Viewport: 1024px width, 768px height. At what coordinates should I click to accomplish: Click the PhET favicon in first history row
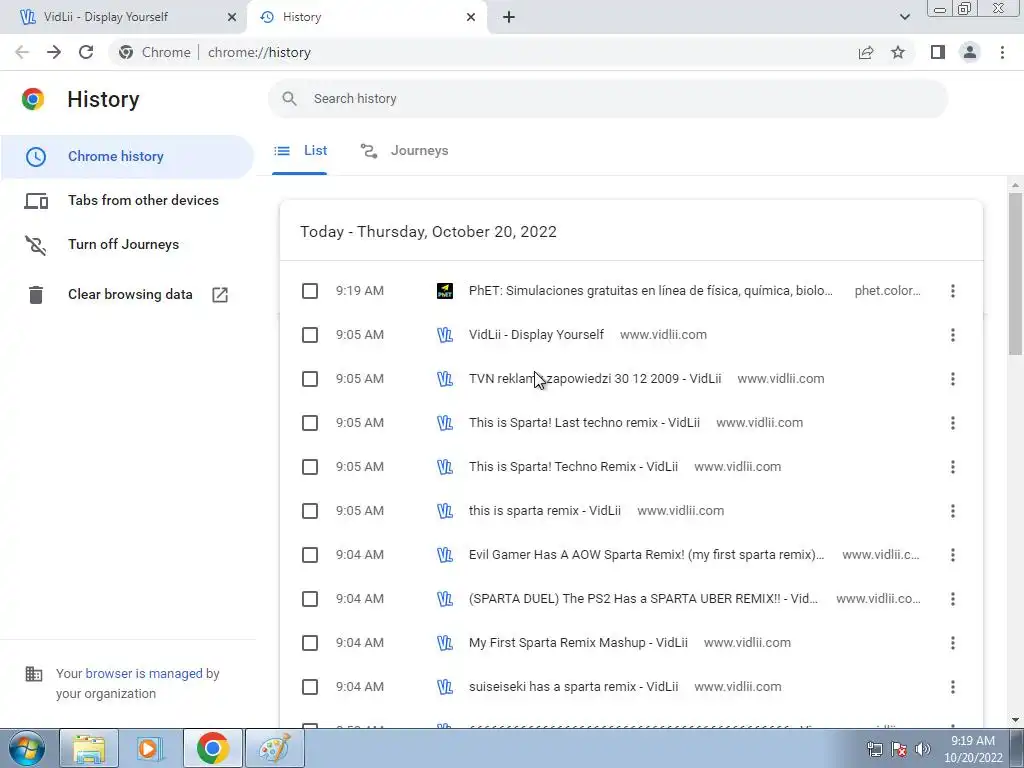[x=445, y=291]
